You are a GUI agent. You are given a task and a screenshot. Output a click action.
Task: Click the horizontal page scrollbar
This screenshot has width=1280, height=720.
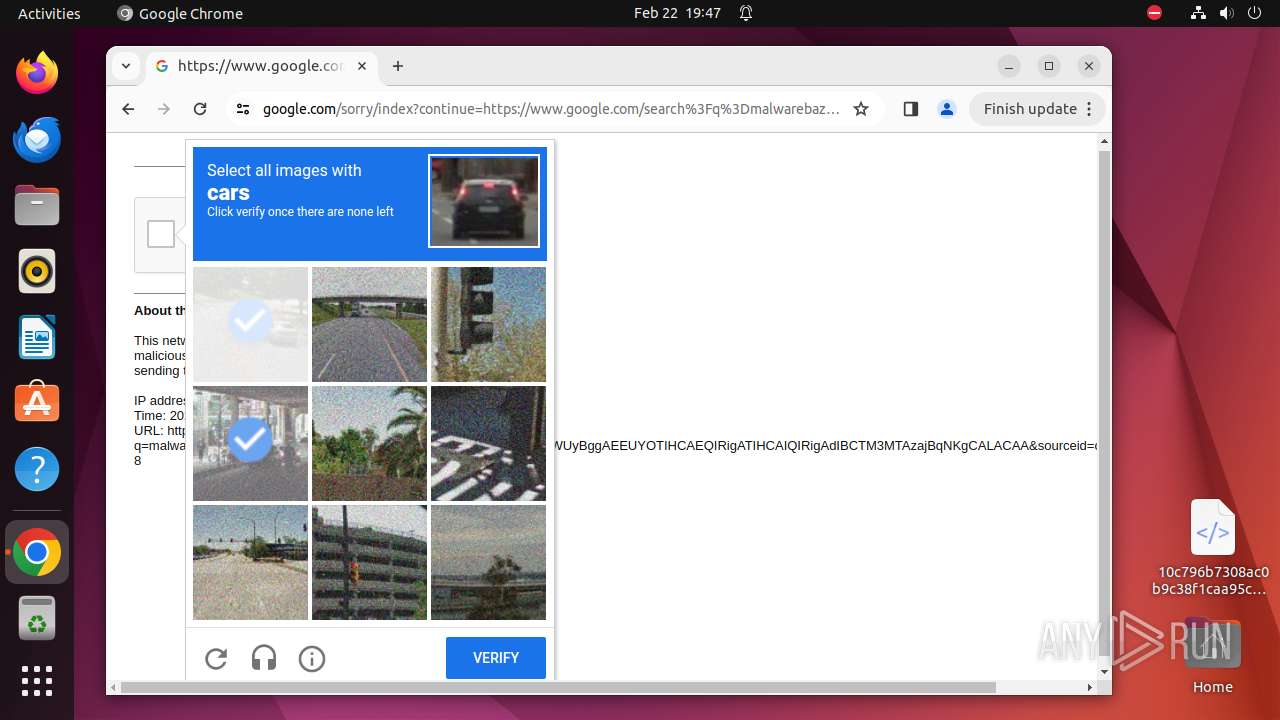pyautogui.click(x=558, y=687)
